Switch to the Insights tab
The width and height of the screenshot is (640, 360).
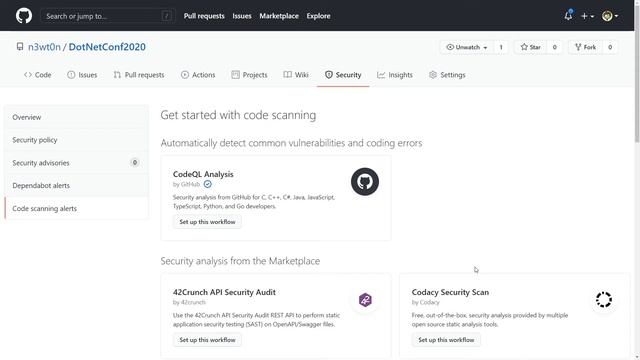(x=395, y=75)
